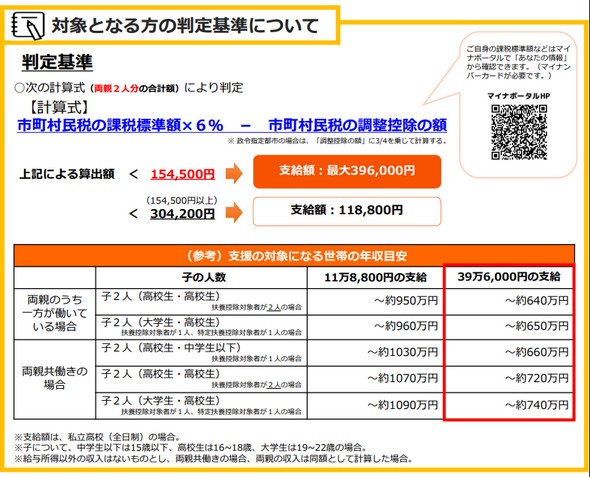
Task: Open the blue 市町村民税の課税標準額×6% link
Action: point(120,125)
